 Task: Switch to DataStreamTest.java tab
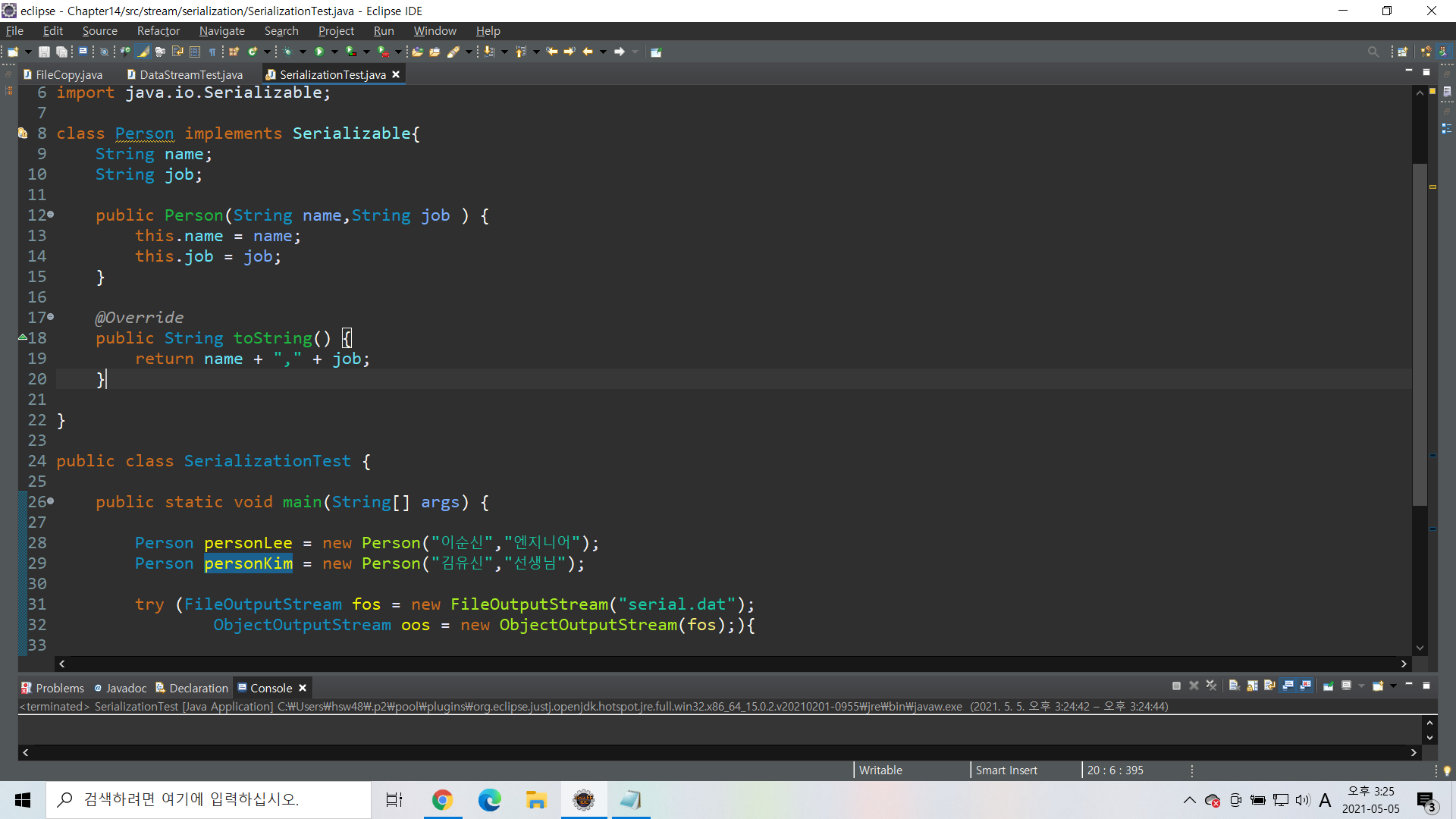[x=190, y=74]
